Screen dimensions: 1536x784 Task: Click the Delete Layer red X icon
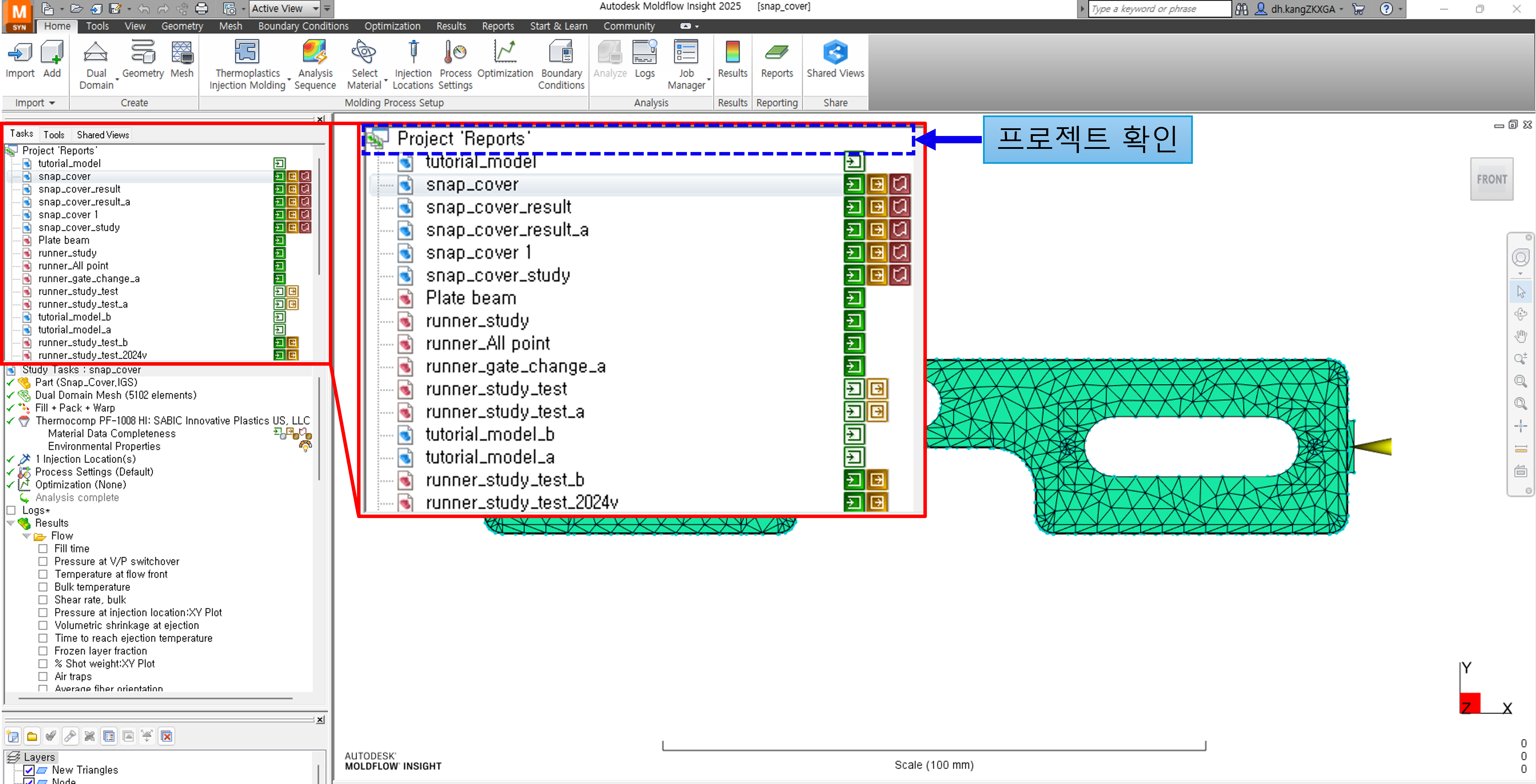coord(167,736)
